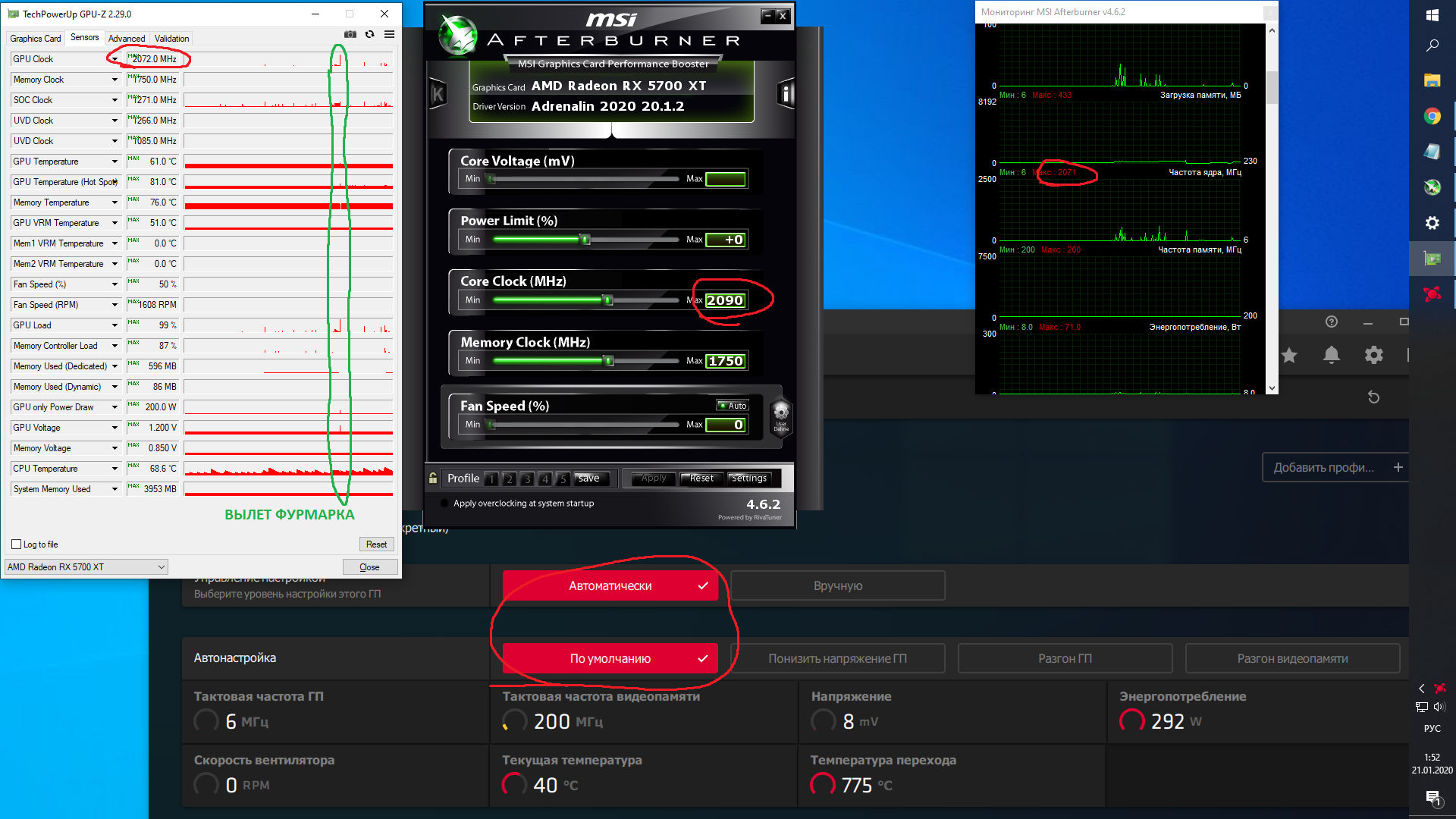Enable the Log to file checkbox
Image resolution: width=1456 pixels, height=819 pixels.
[x=17, y=544]
